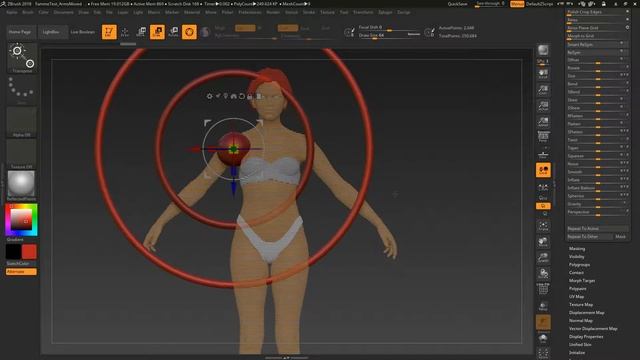640x360 pixels.
Task: Open the stroke type dots thumbnail
Action: tap(22, 90)
